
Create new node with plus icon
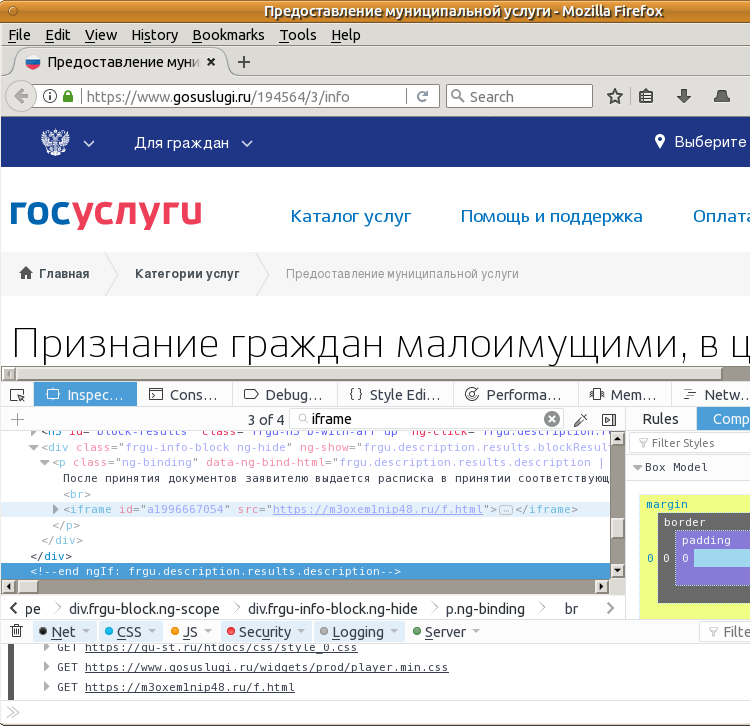coord(17,420)
